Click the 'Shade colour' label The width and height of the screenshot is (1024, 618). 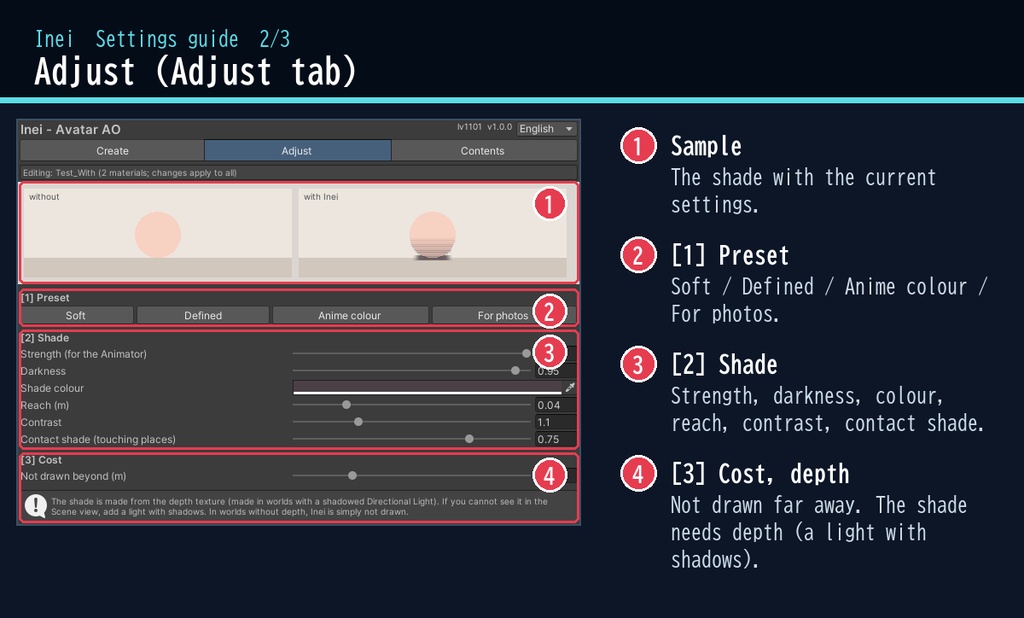[52, 388]
